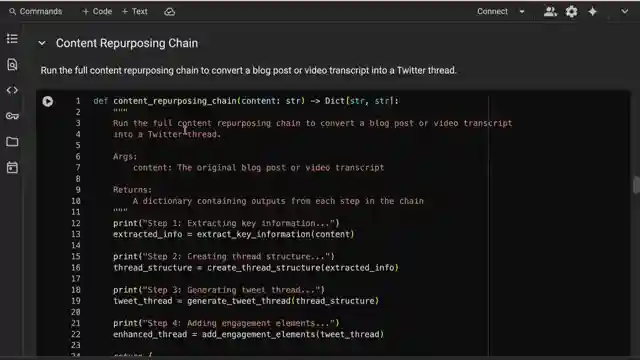Click the vertical scrollbar thumb

(x=636, y=185)
